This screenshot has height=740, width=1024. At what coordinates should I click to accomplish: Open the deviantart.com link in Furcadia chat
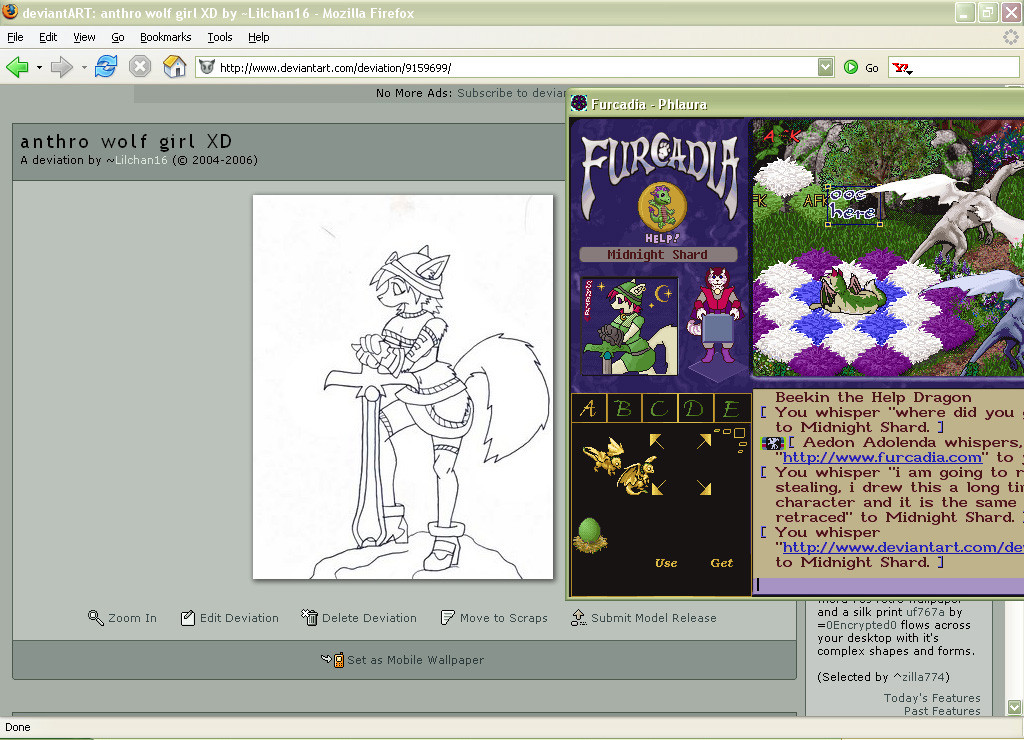(903, 547)
